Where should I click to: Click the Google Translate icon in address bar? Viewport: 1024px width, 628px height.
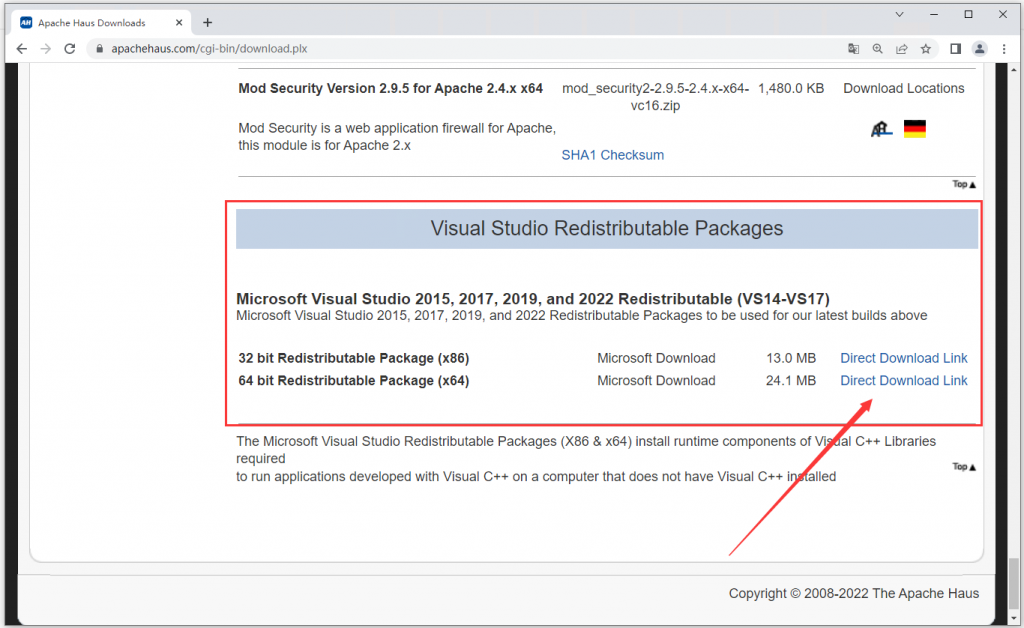click(853, 48)
